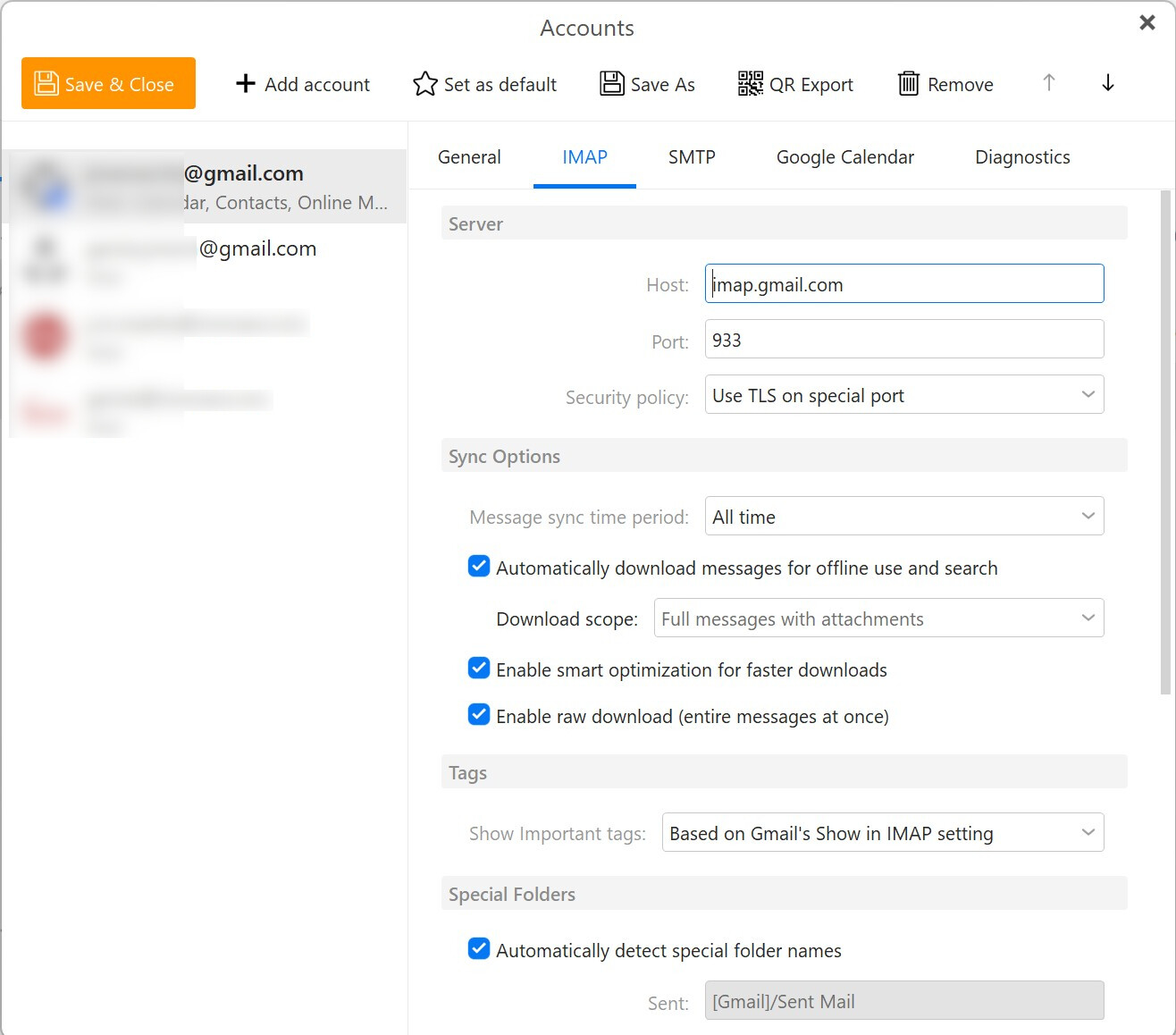Switch to the SMTP tab
Viewport: 1176px width, 1035px height.
click(x=692, y=157)
